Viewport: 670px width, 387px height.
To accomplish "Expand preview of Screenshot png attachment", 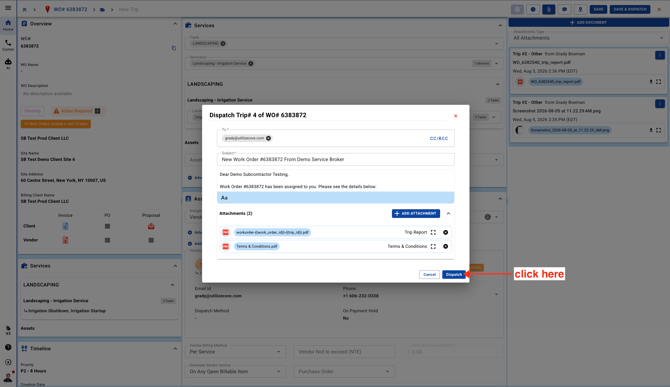I will pos(658,130).
